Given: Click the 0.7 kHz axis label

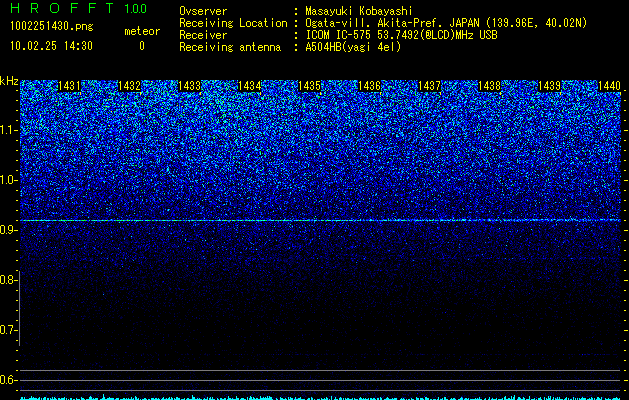Looking at the screenshot, I should point(7,330).
